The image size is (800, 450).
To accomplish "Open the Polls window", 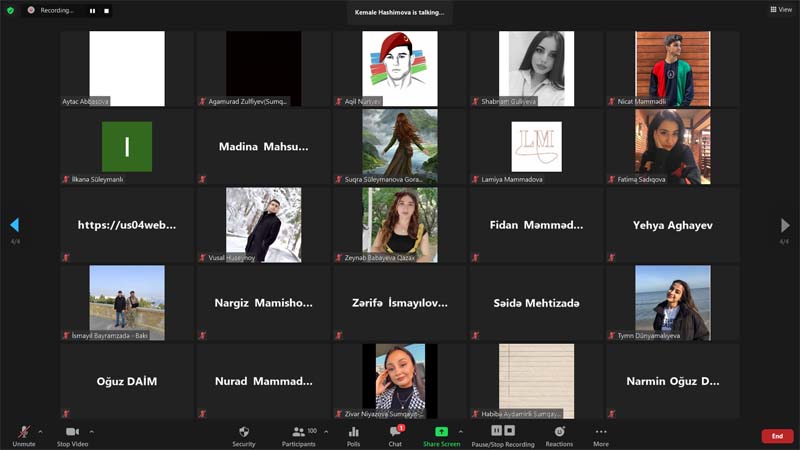I will point(353,435).
